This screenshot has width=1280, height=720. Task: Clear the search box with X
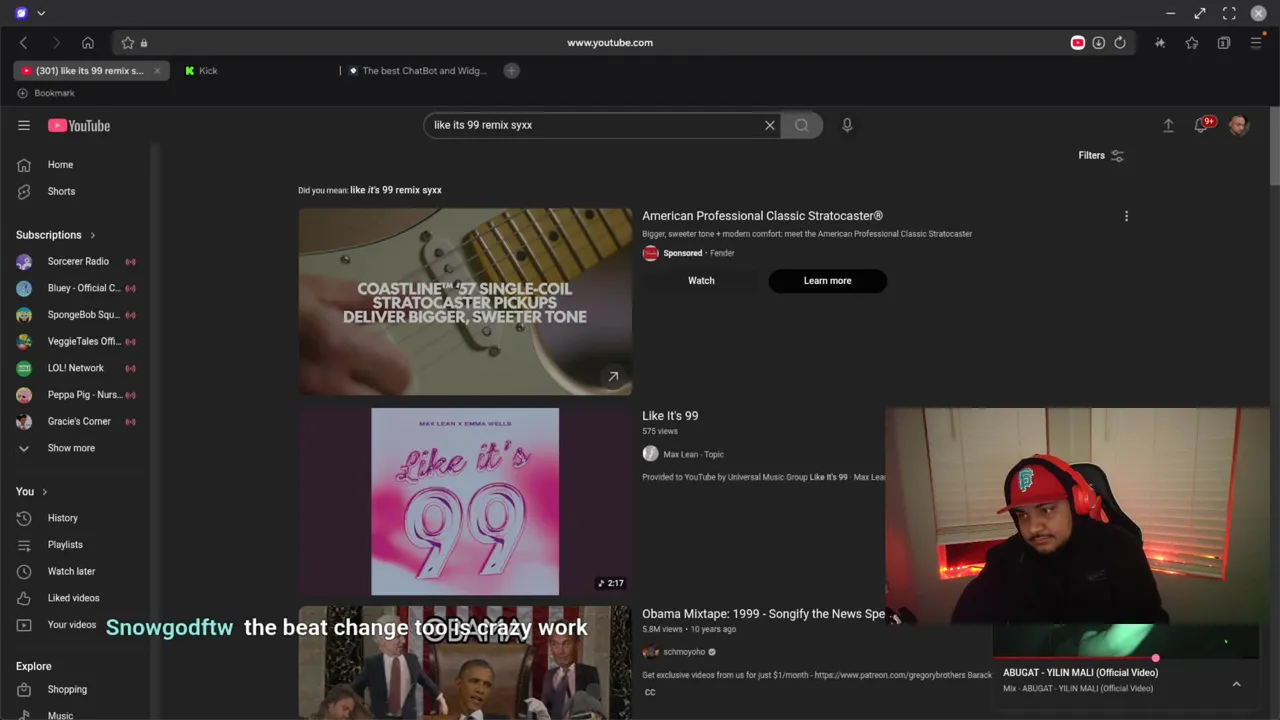tap(770, 125)
